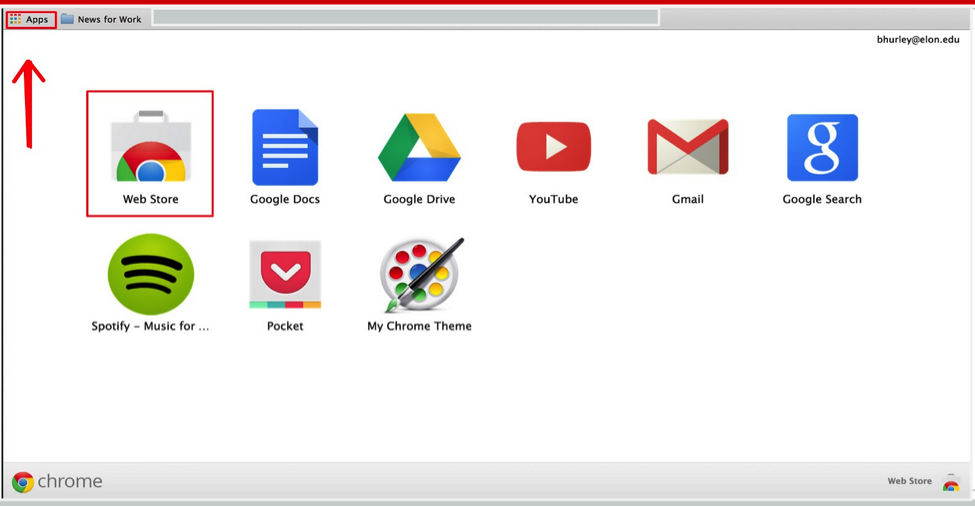Open the News for Work bookmarks folder
The height and width of the screenshot is (507, 975).
[x=101, y=19]
